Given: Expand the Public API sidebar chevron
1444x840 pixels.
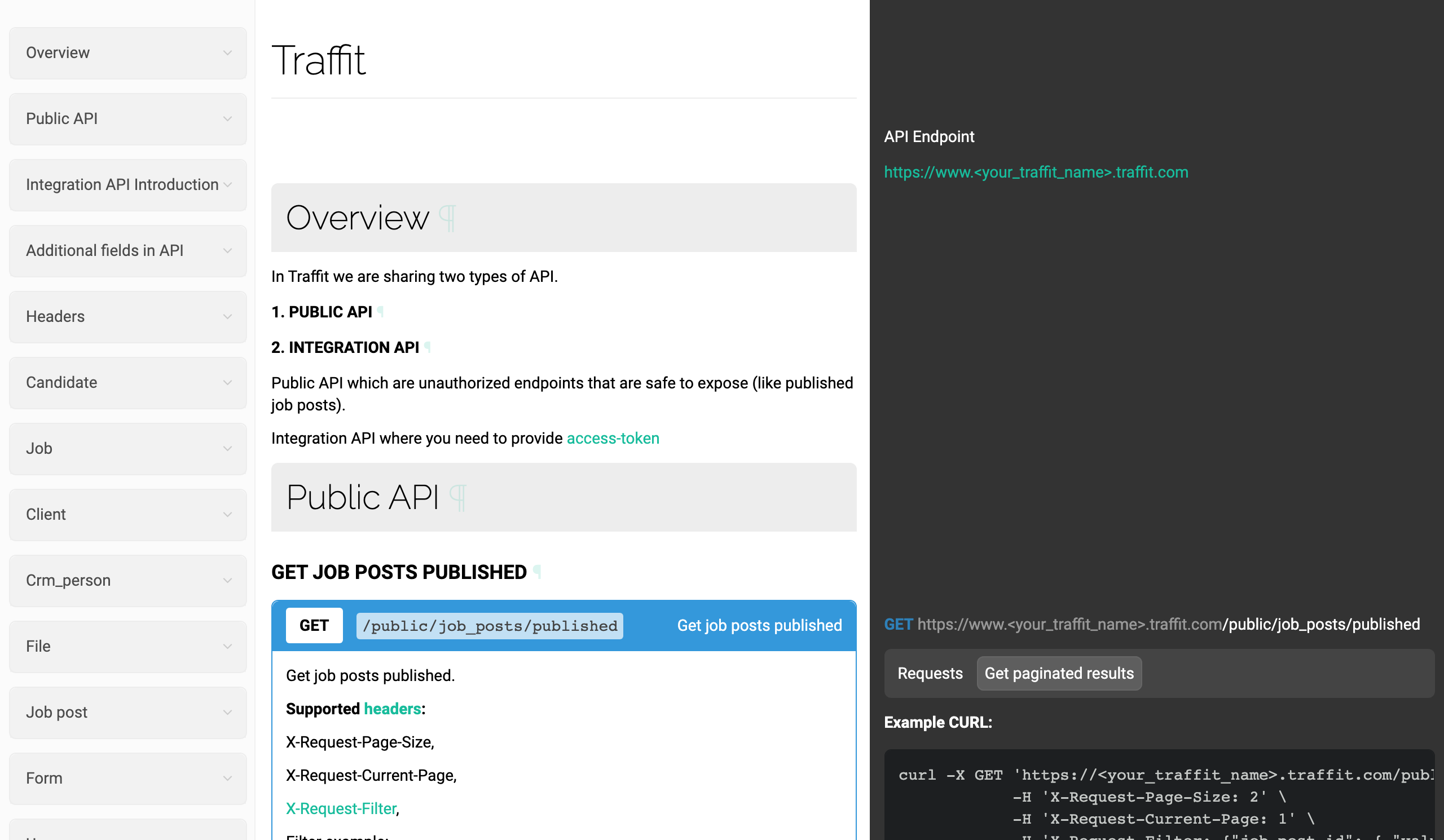Looking at the screenshot, I should [227, 118].
